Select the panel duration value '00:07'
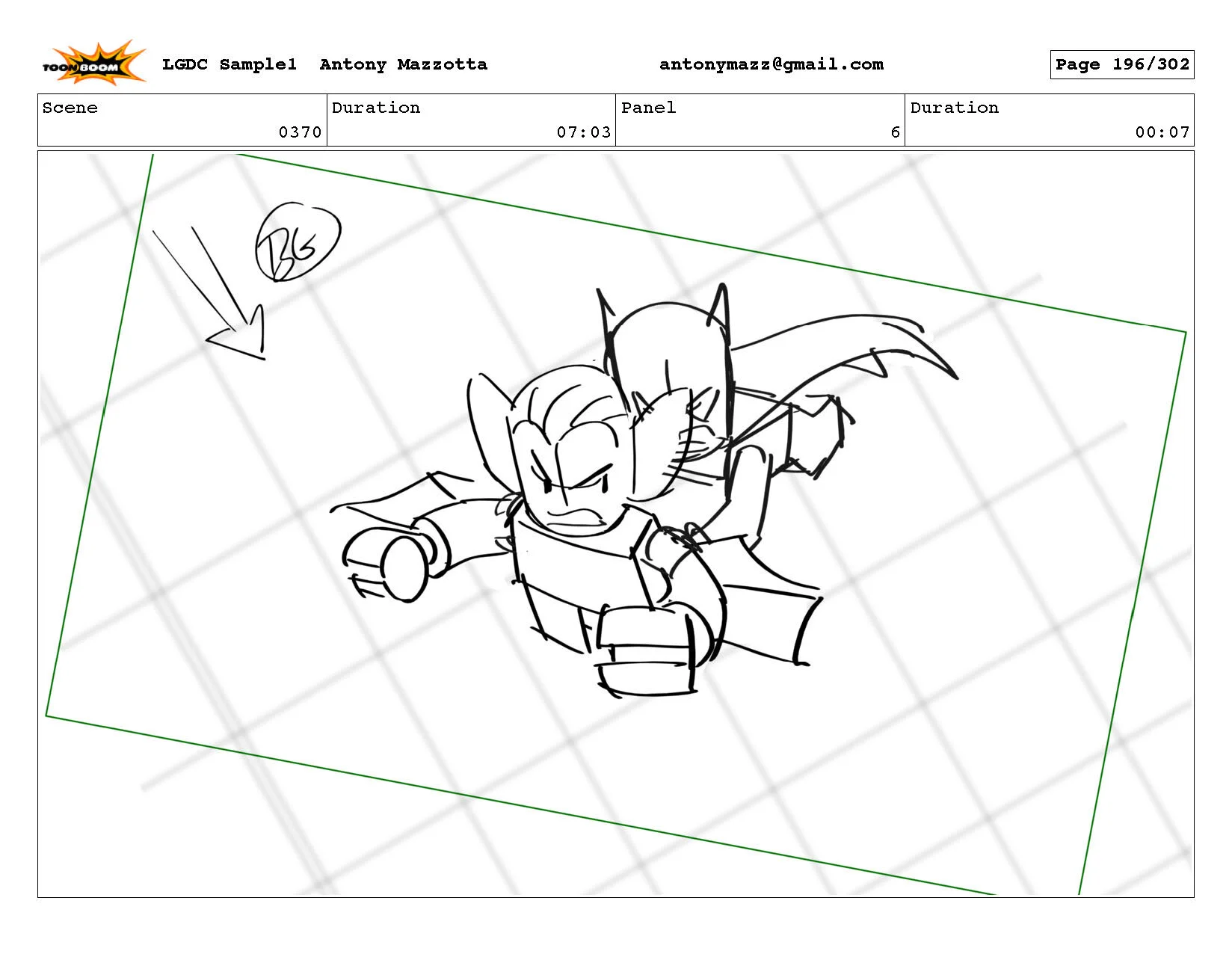Image resolution: width=1232 pixels, height=954 pixels. [x=1162, y=132]
